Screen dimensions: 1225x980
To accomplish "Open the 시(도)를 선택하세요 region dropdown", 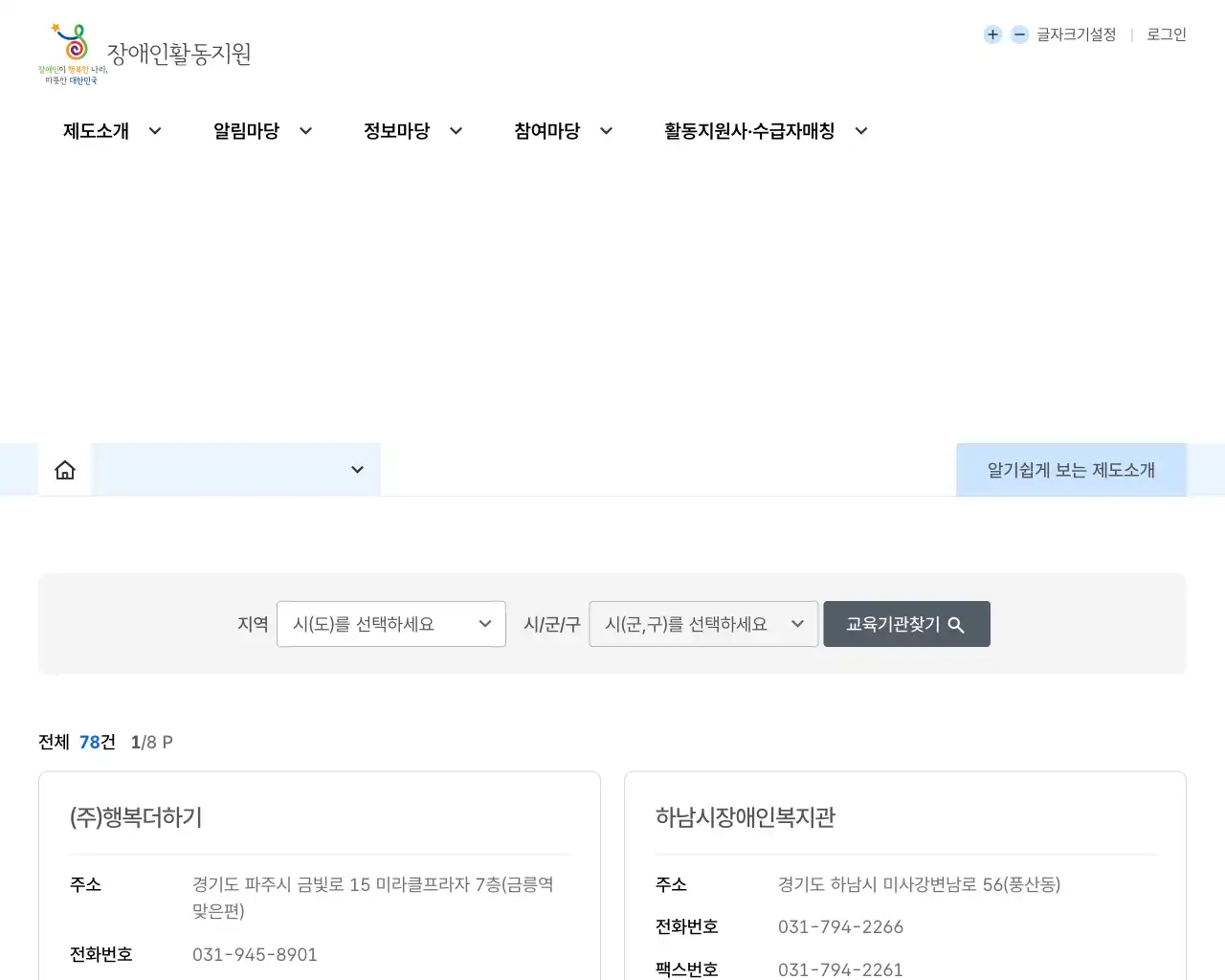I will 390,624.
